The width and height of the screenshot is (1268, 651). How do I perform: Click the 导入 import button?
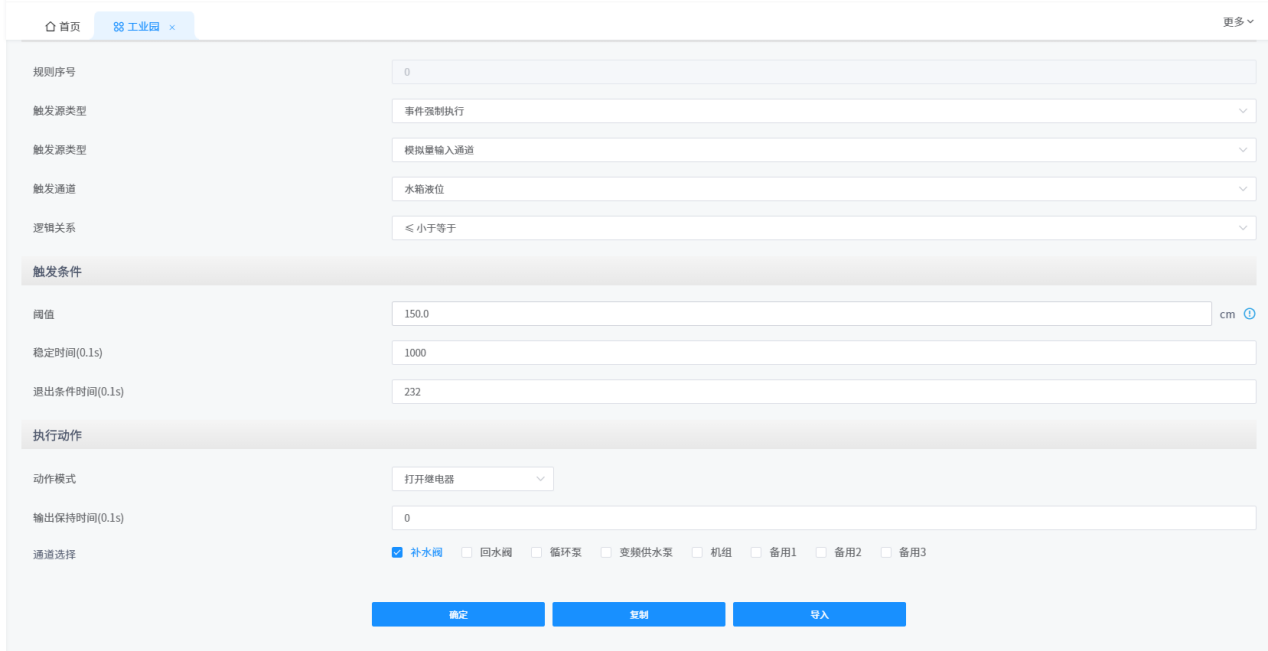[819, 614]
